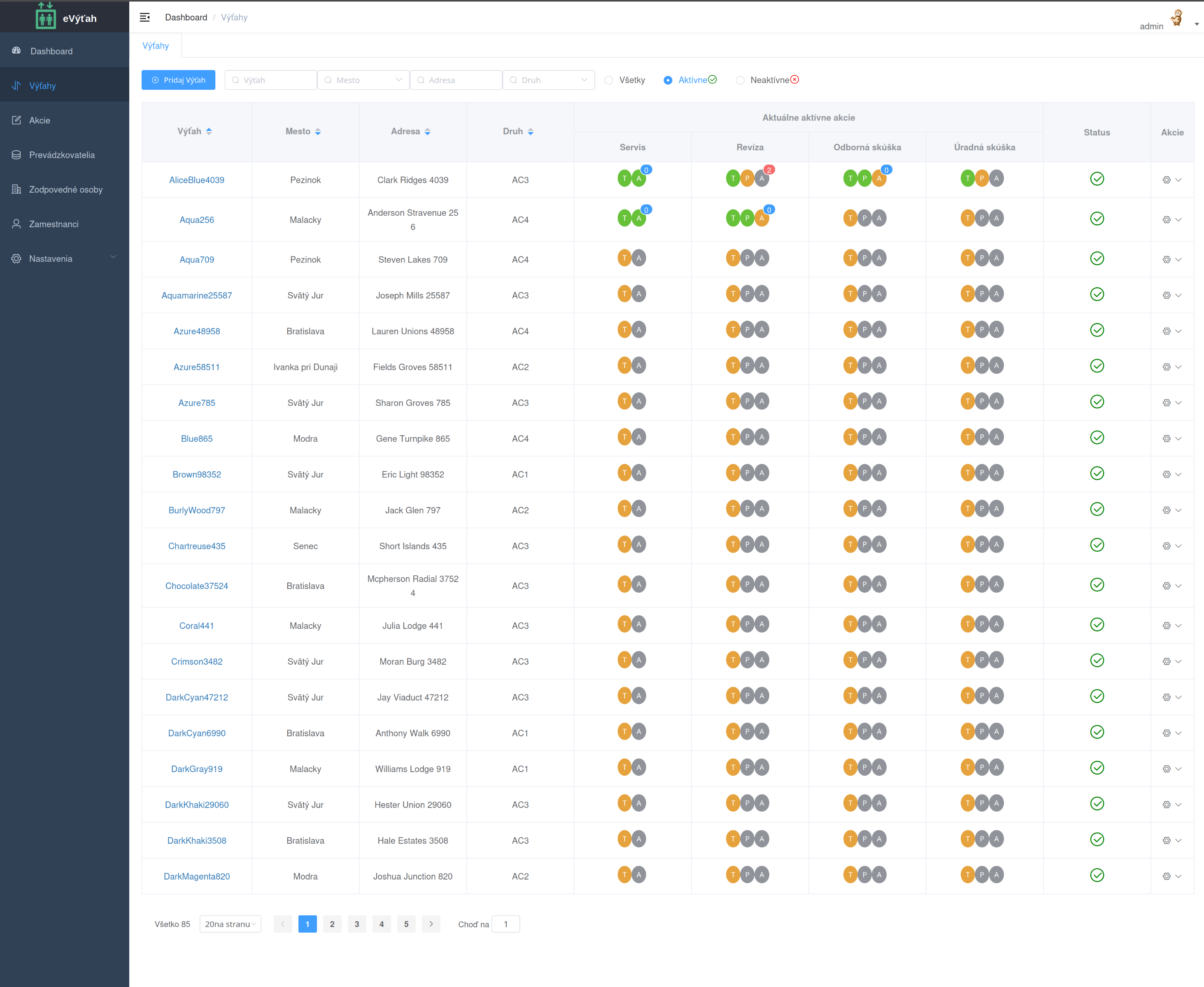1204x987 pixels.
Task: Open the Mesto filter dropdown
Action: click(x=363, y=80)
